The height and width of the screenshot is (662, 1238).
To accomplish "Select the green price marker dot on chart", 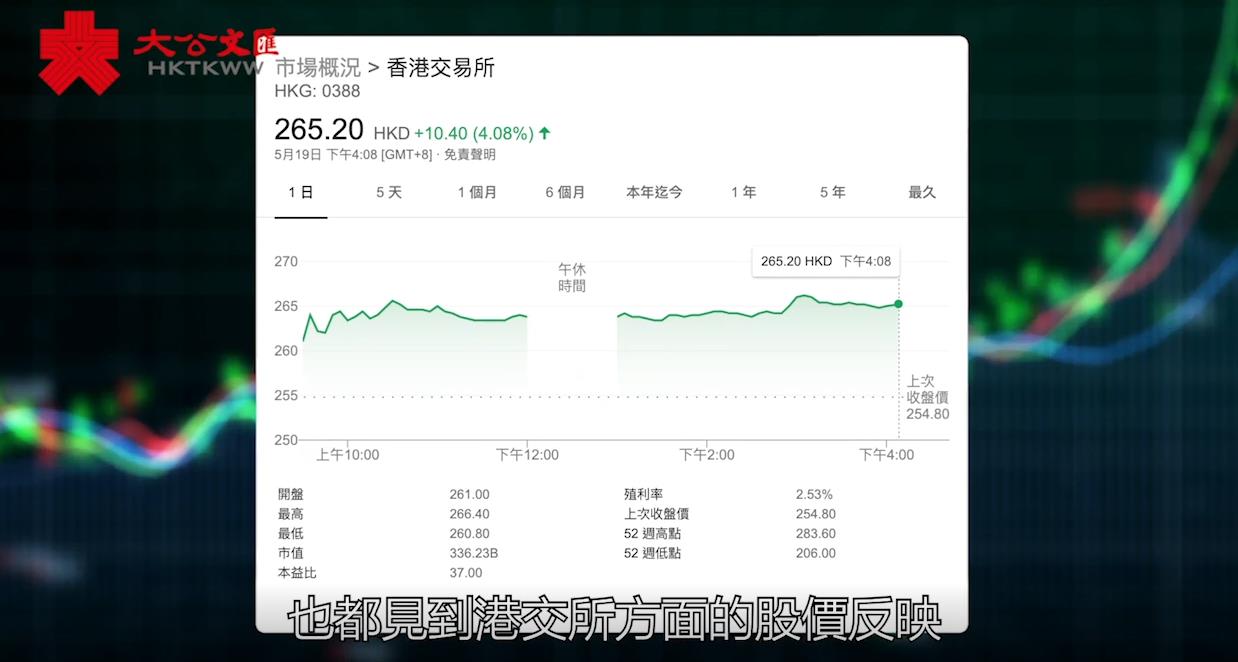I will tap(898, 303).
